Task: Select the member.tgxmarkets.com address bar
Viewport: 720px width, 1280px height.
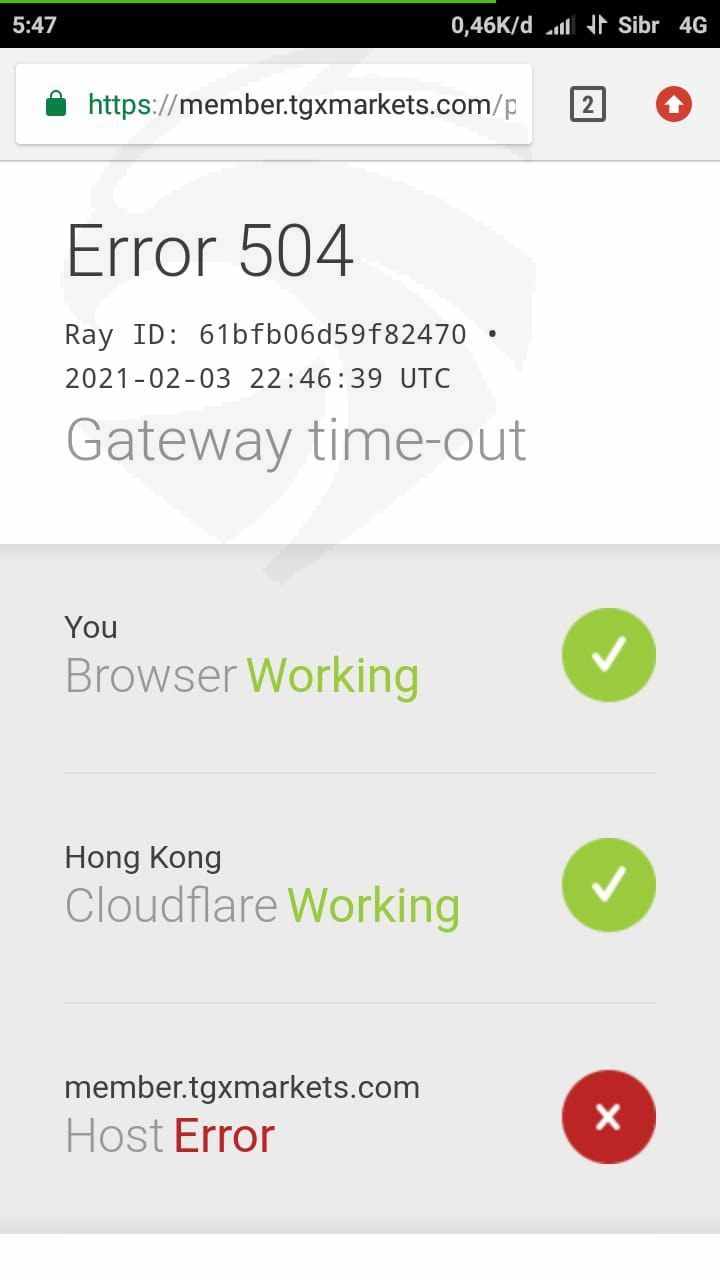Action: pos(274,104)
